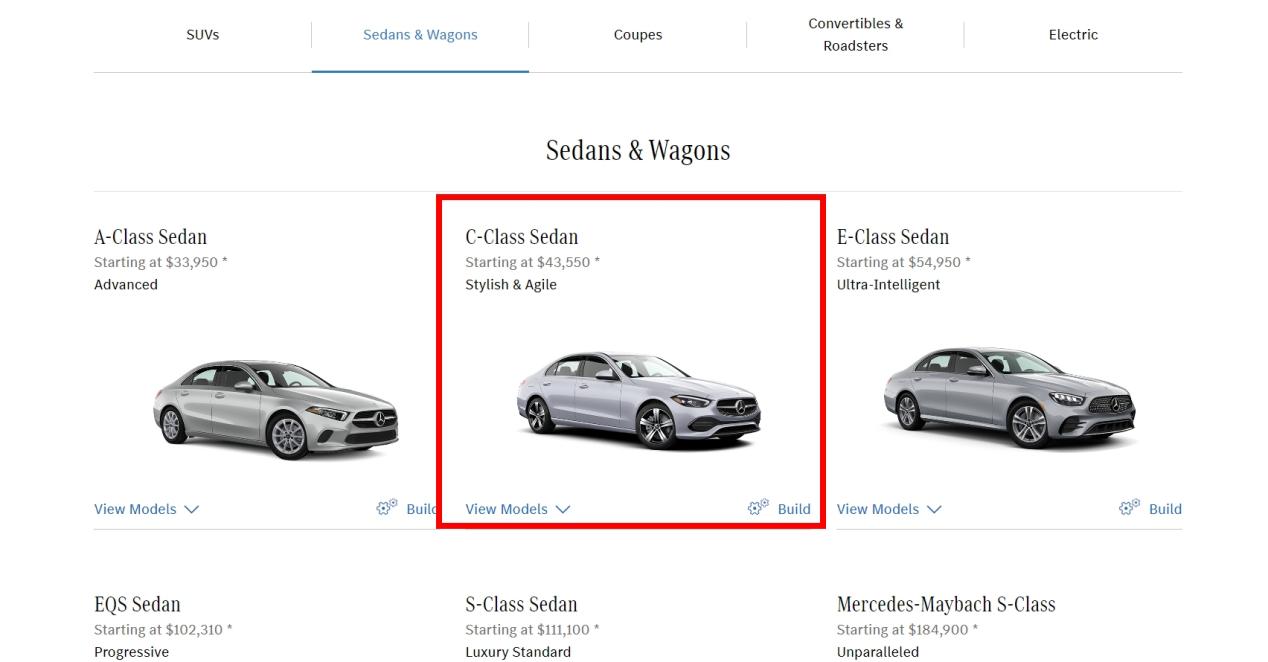Screen dimensions: 1268x662
Task: Click the 'Luxury Standard' tagline
Action: (518, 652)
